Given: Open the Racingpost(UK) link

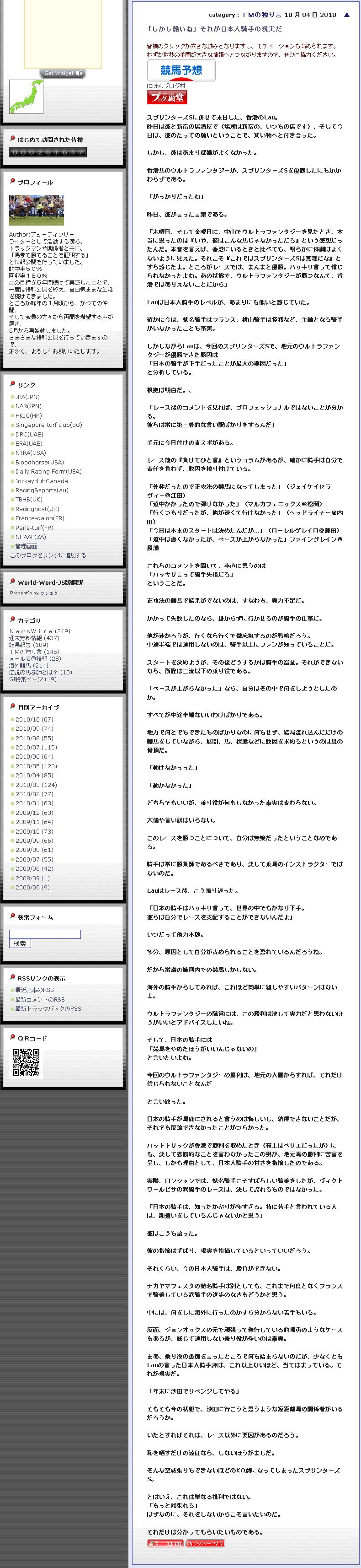Looking at the screenshot, I should pyautogui.click(x=37, y=509).
